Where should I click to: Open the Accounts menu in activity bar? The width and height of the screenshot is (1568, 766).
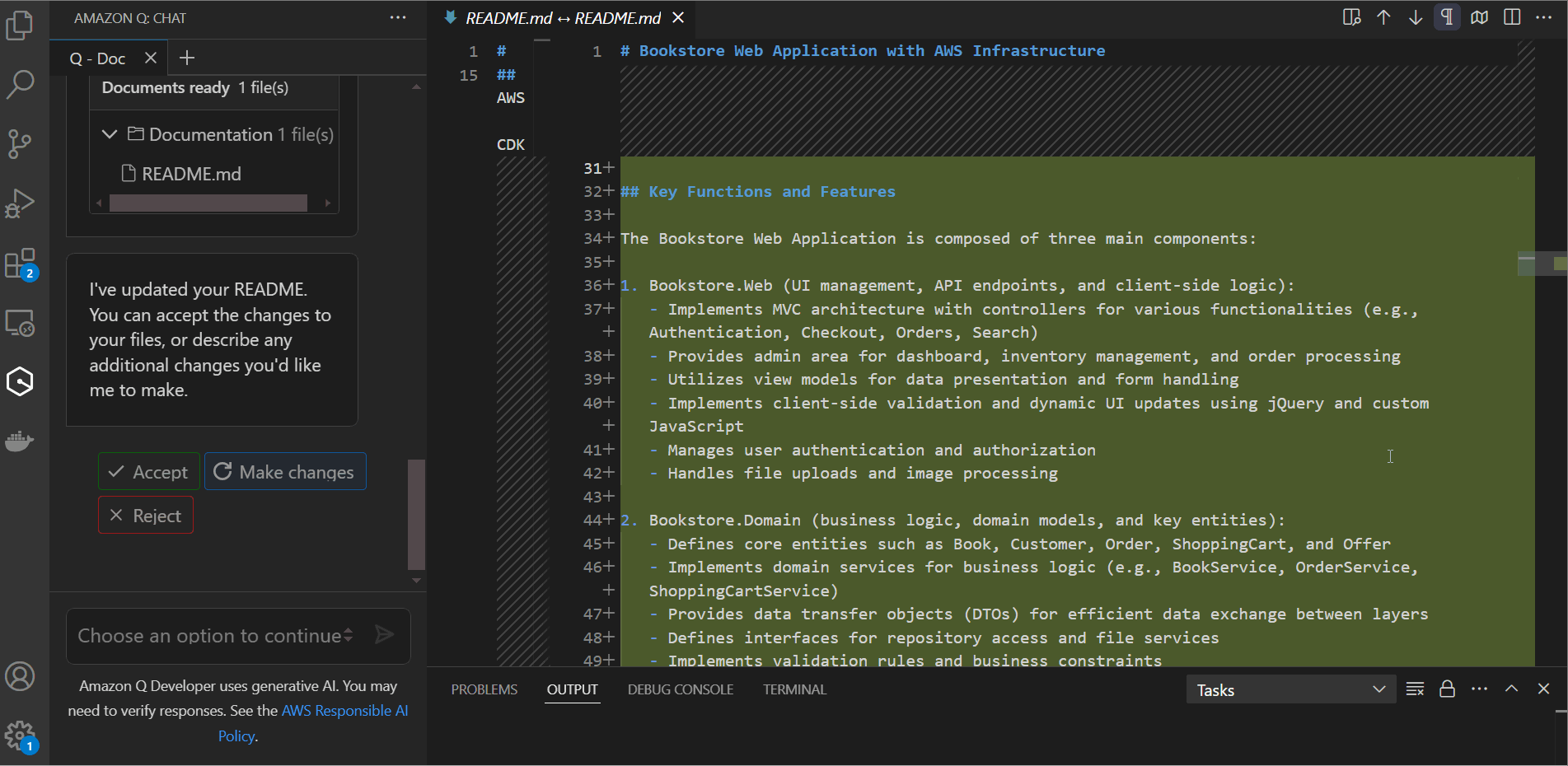click(x=20, y=677)
